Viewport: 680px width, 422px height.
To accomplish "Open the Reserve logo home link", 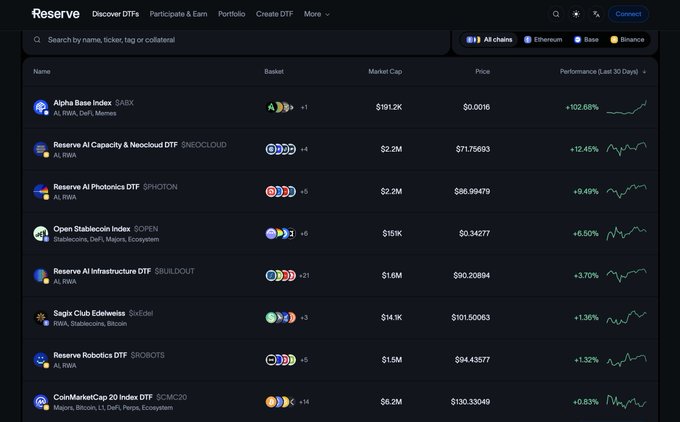I will click(56, 14).
